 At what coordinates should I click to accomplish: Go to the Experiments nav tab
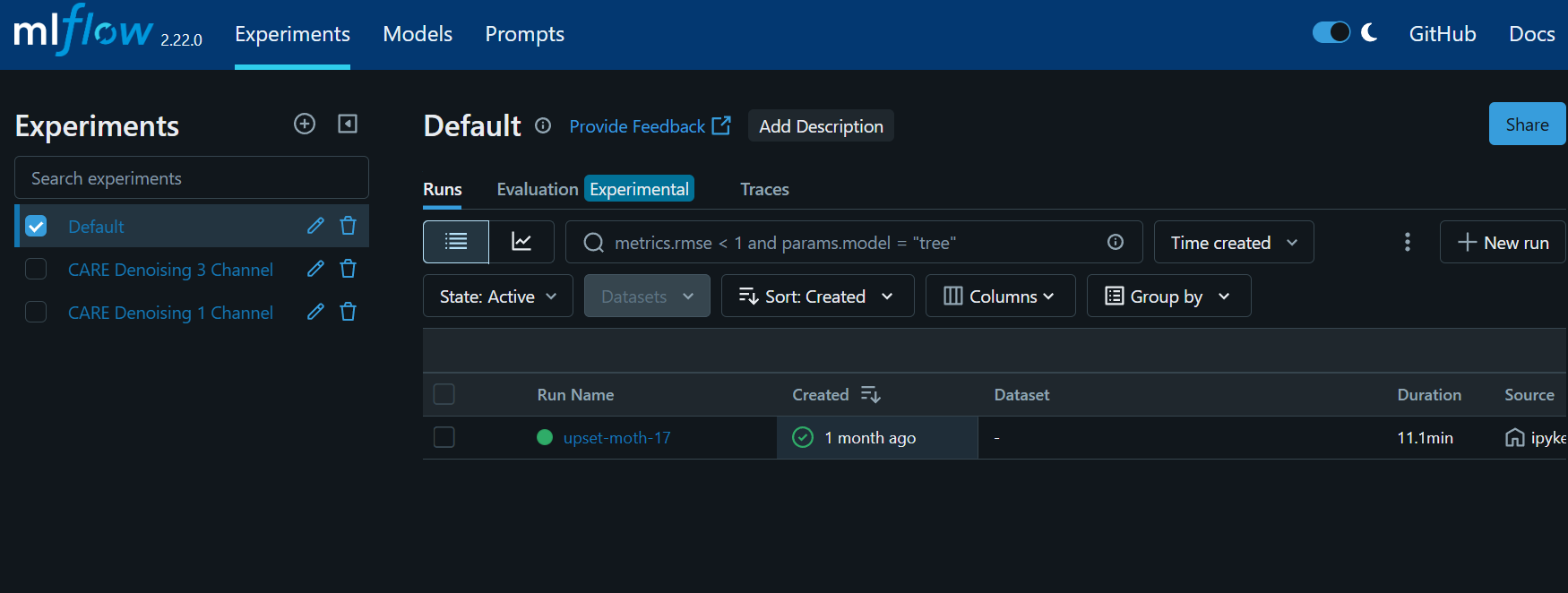292,34
